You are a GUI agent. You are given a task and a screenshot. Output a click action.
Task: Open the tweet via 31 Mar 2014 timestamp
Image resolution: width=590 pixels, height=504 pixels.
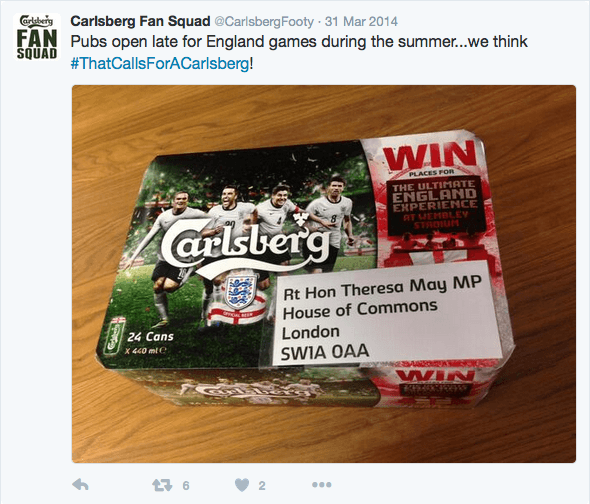[x=361, y=21]
